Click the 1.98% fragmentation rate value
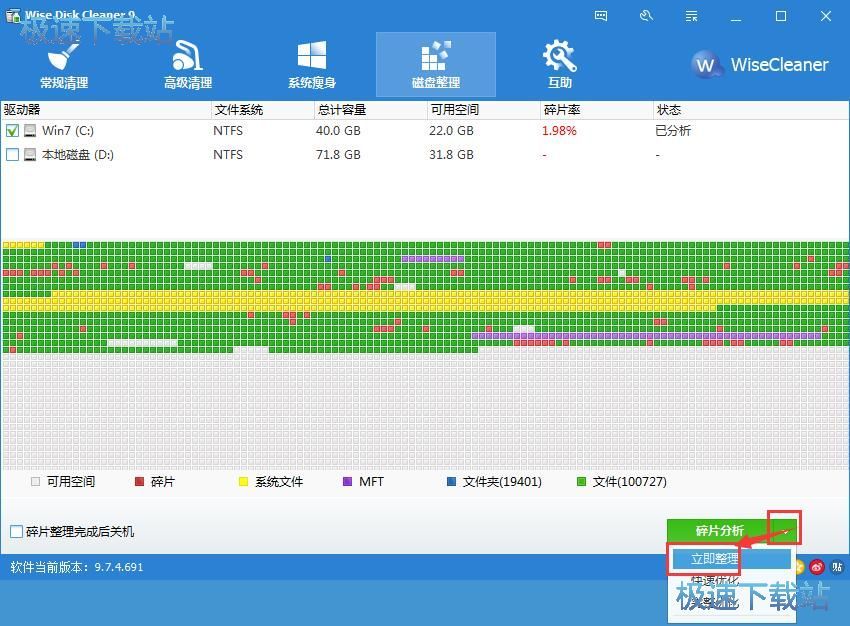Viewport: 850px width, 626px height. tap(559, 131)
